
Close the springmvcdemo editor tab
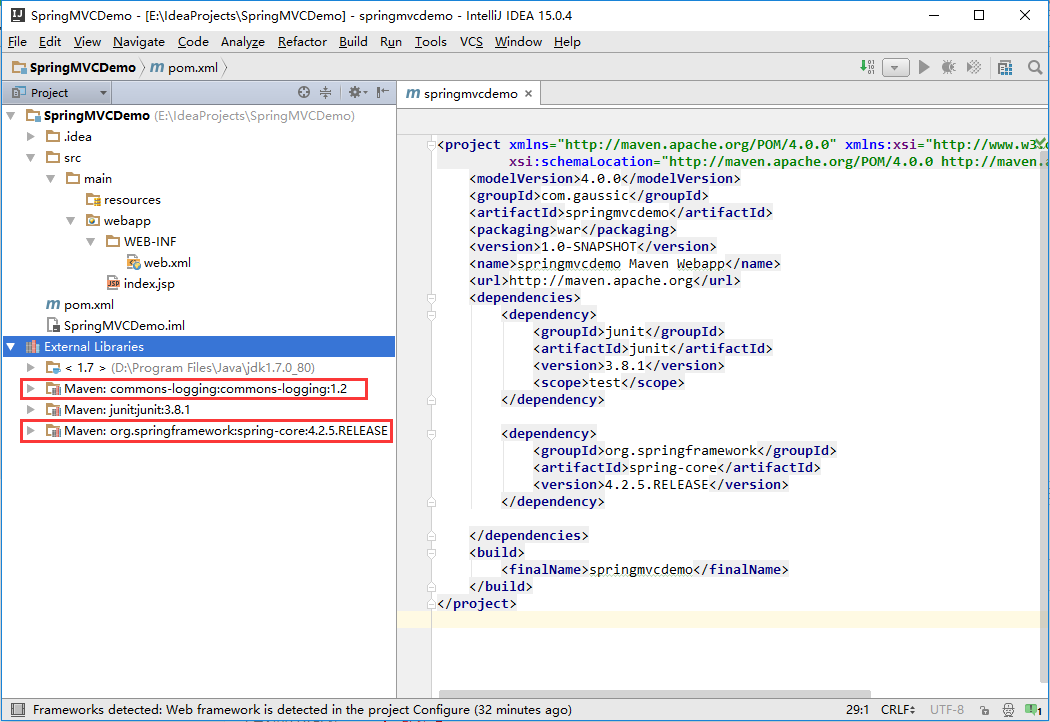[528, 94]
